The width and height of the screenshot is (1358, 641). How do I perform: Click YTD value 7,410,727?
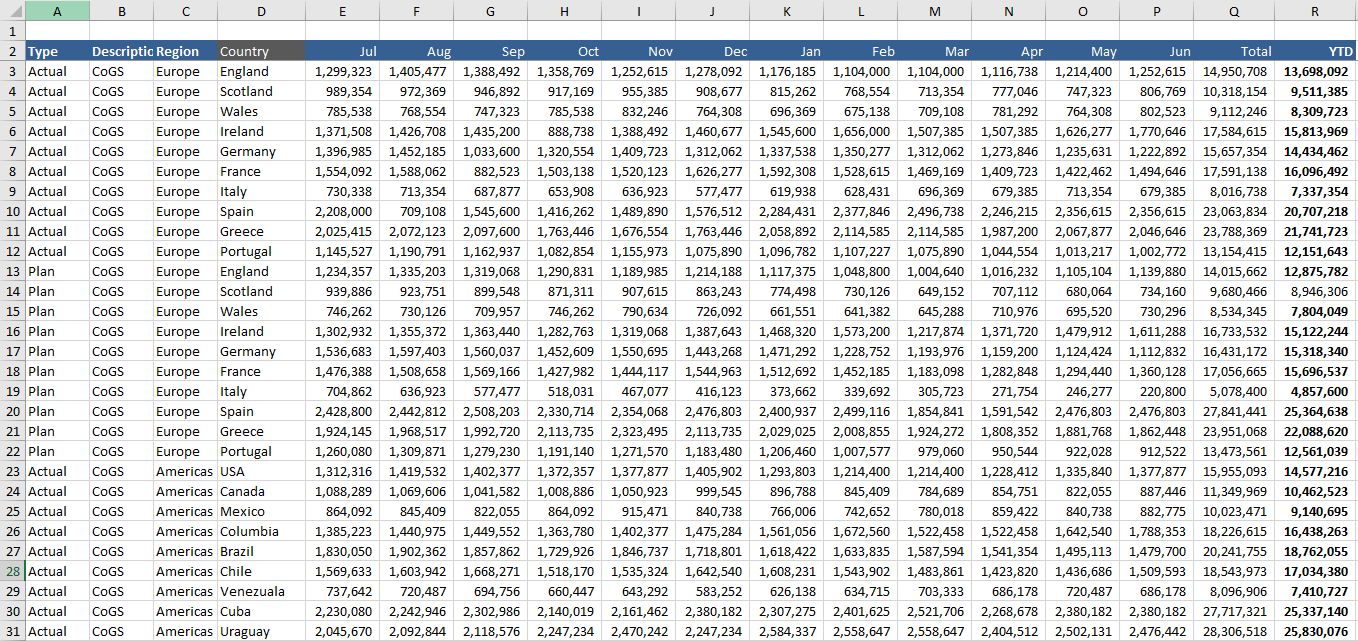tap(1315, 591)
